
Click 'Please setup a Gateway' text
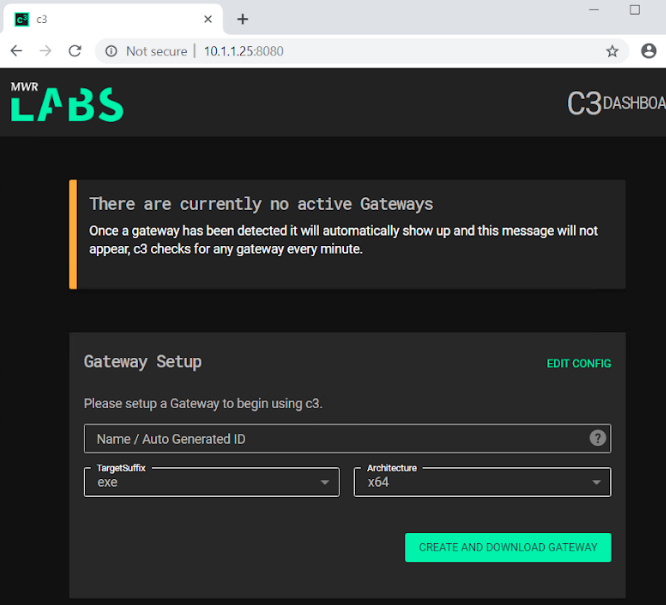click(203, 403)
